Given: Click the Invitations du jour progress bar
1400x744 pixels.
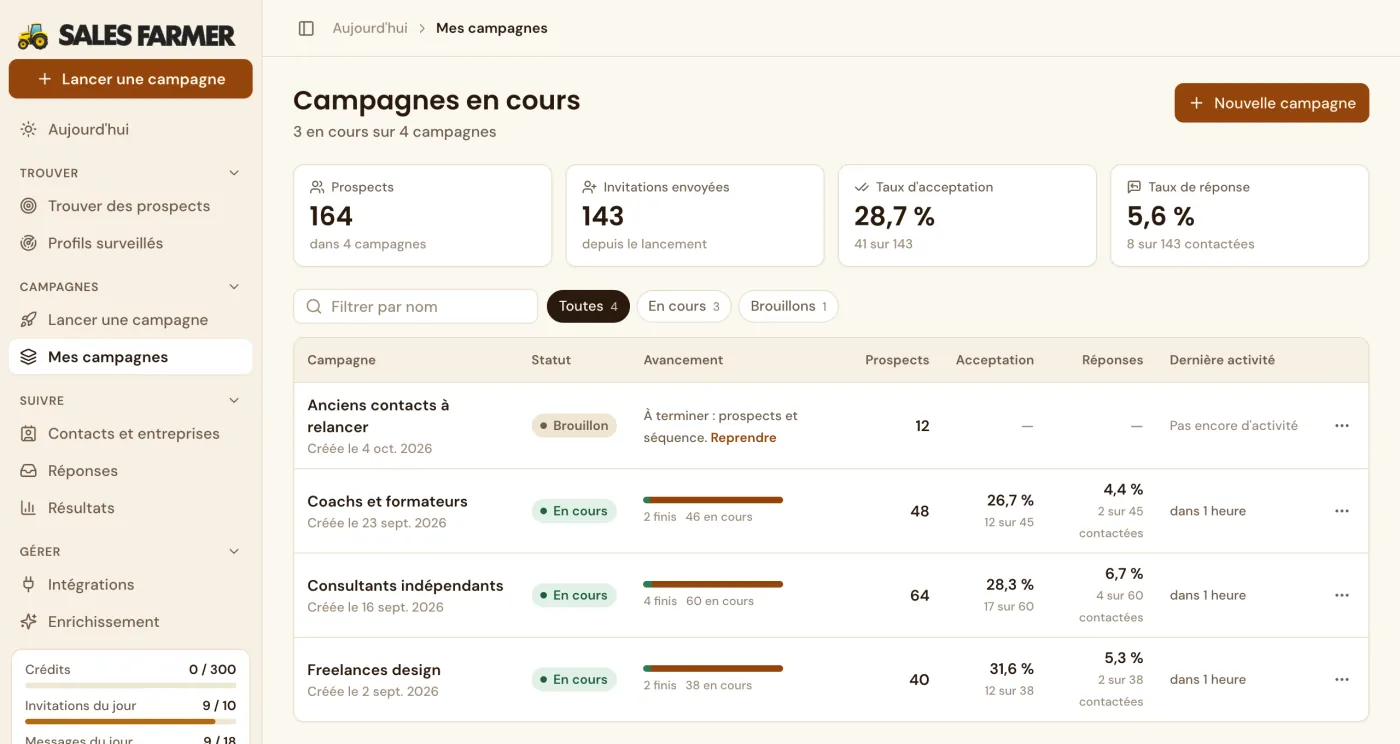Looking at the screenshot, I should coord(130,721).
